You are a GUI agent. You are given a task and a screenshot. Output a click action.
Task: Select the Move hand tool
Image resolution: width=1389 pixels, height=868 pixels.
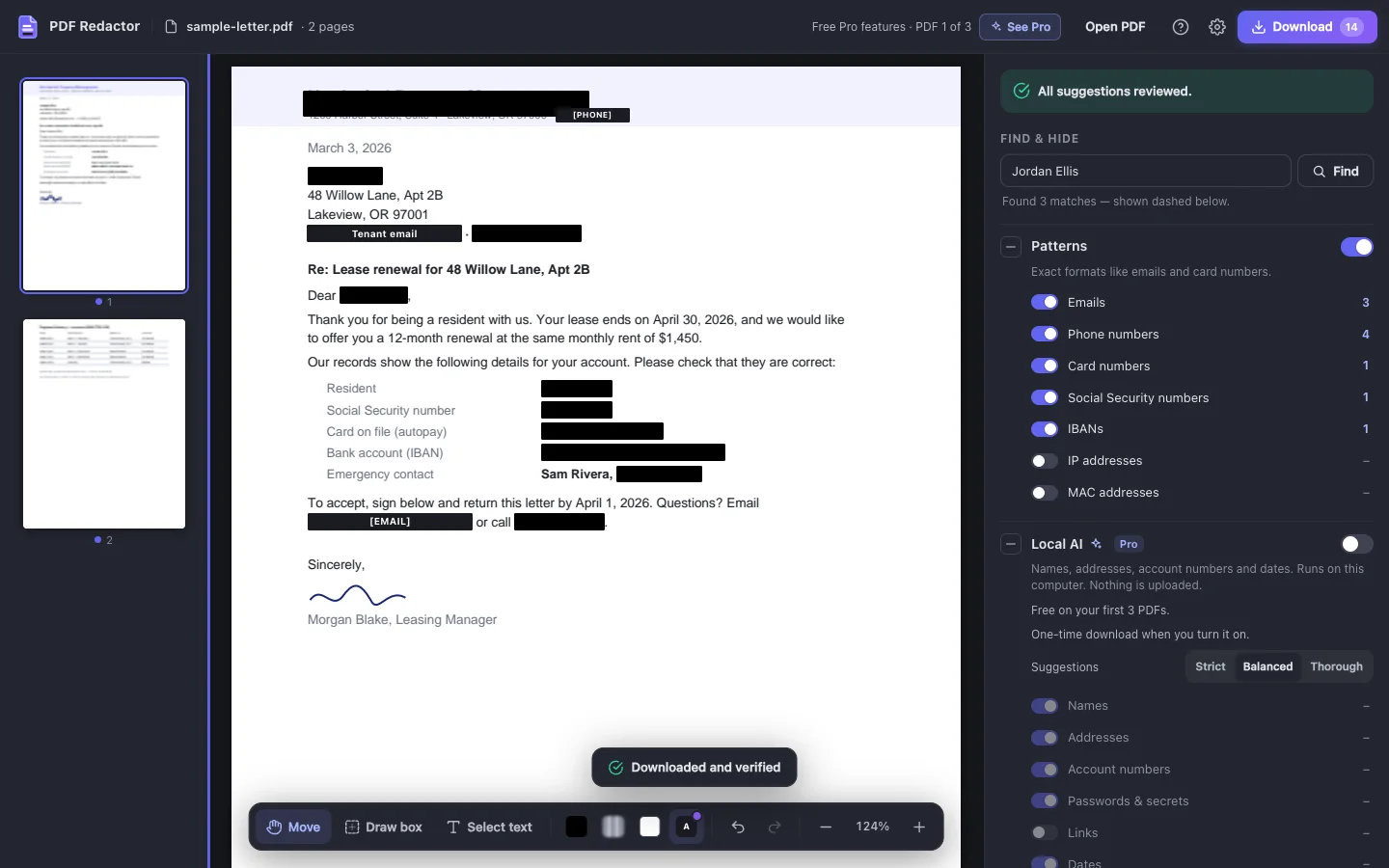coord(293,827)
